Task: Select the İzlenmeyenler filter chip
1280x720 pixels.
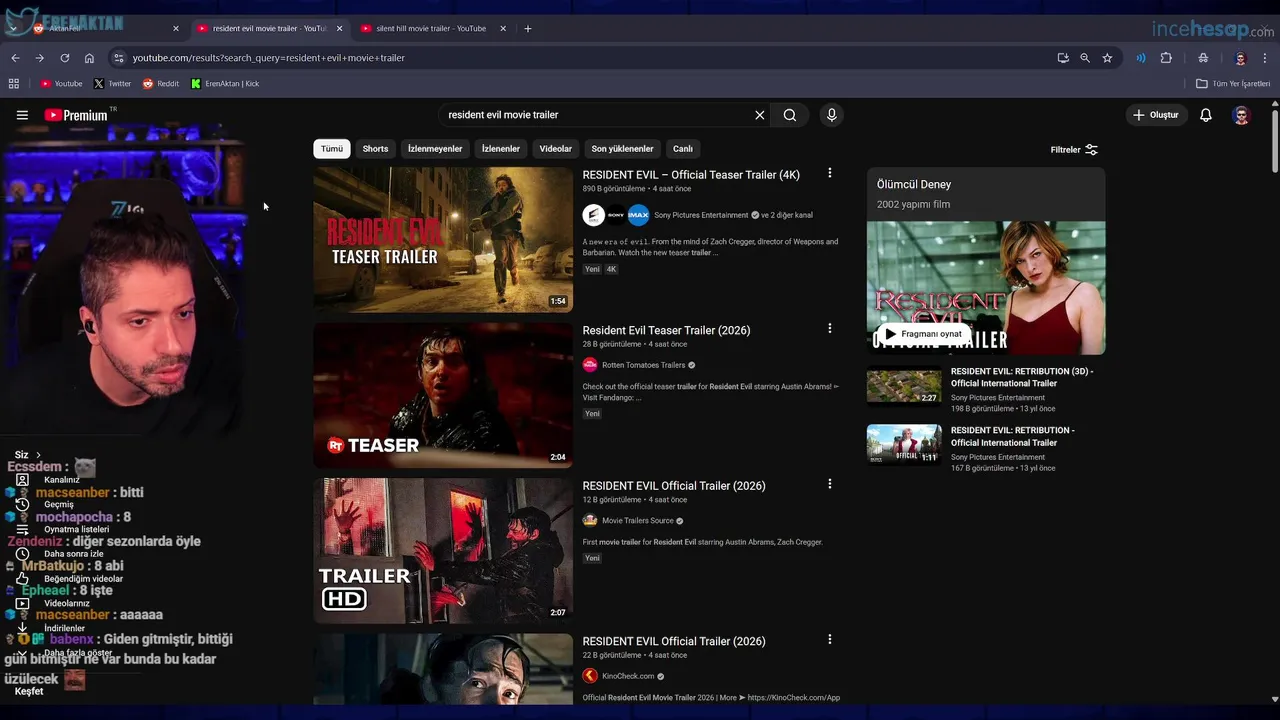Action: click(435, 149)
